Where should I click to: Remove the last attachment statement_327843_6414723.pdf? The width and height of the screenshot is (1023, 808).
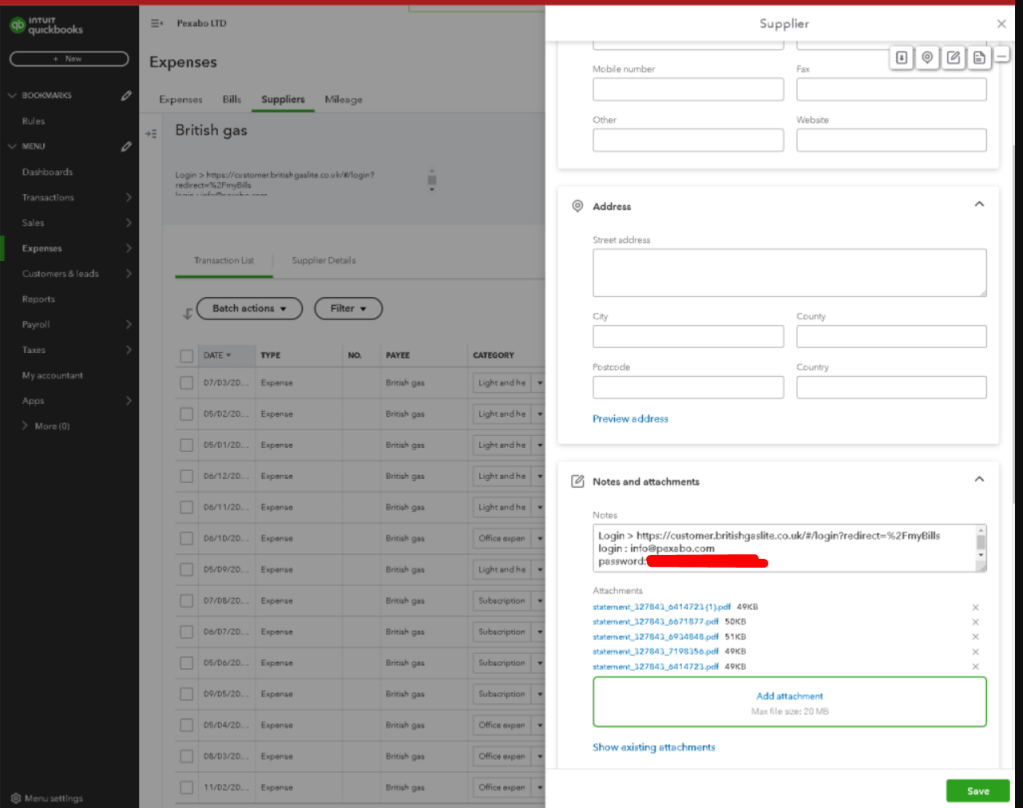pos(975,666)
